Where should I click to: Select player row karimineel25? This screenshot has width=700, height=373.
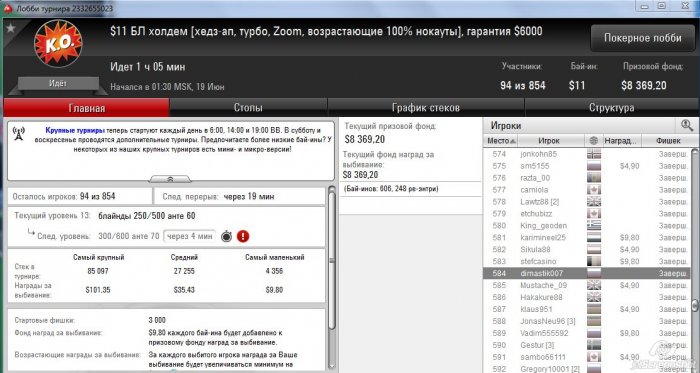tap(587, 237)
